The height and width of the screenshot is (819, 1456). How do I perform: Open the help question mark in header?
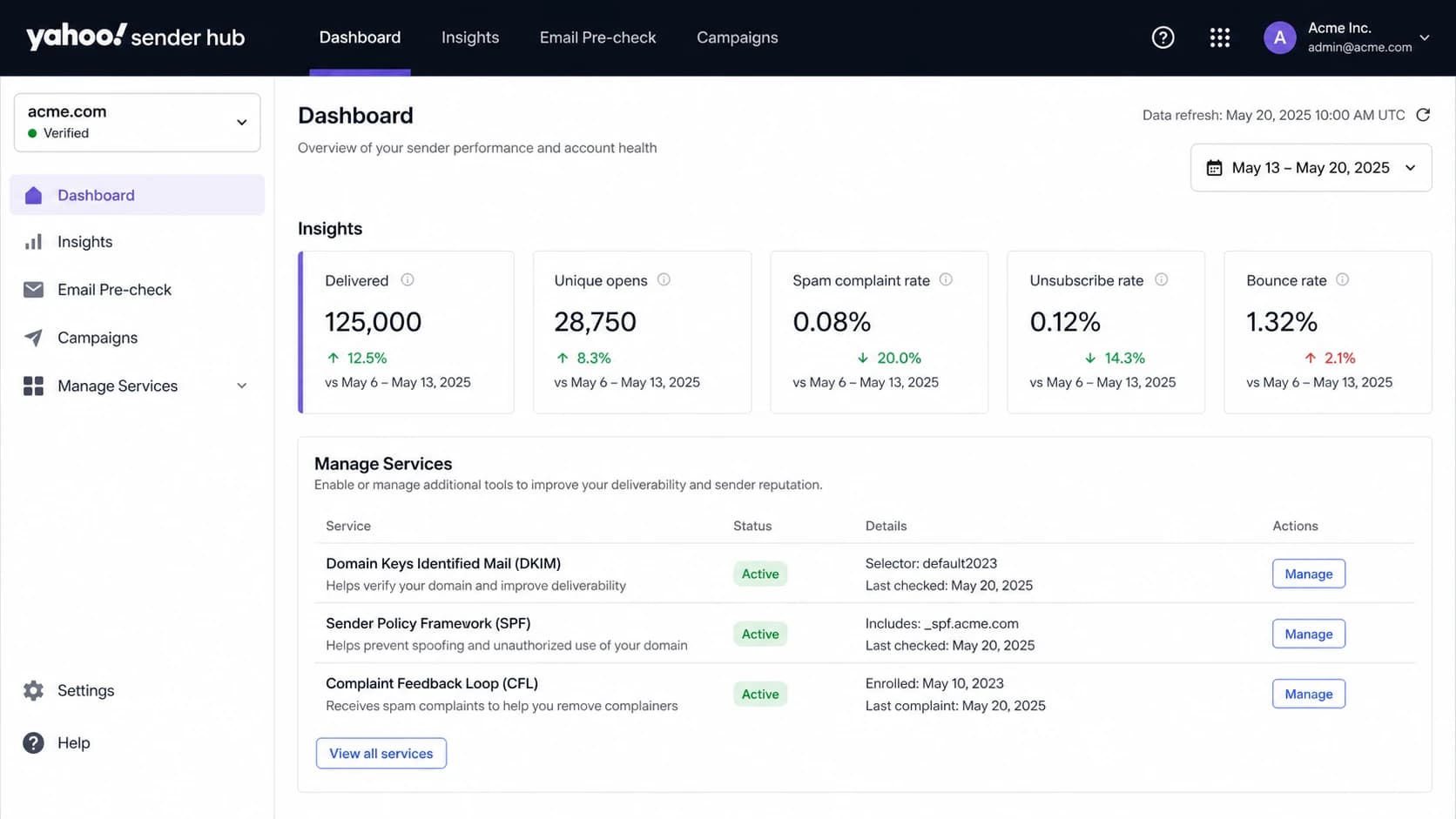click(1163, 37)
